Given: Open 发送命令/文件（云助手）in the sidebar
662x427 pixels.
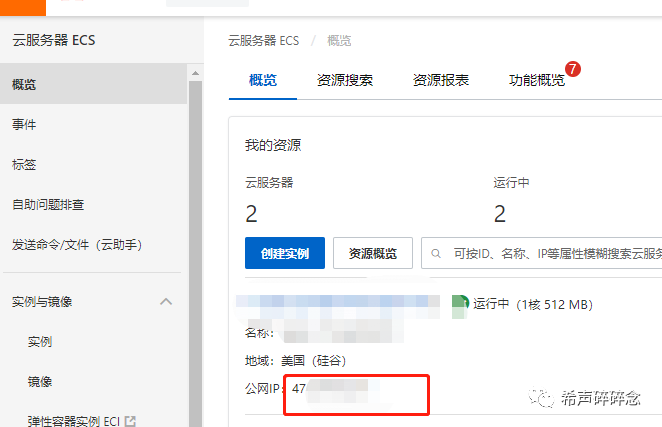Looking at the screenshot, I should coord(77,245).
